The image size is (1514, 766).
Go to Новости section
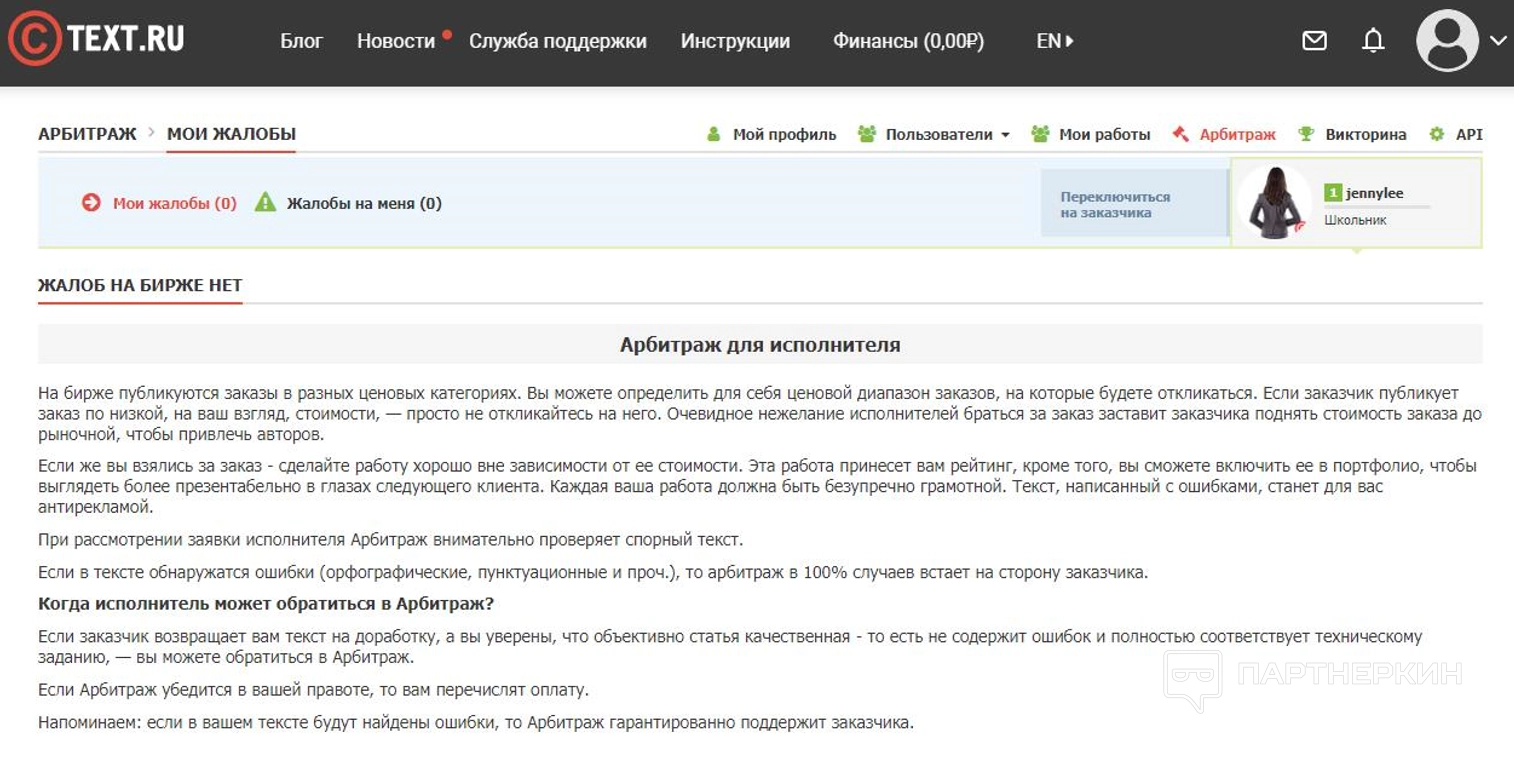[396, 41]
